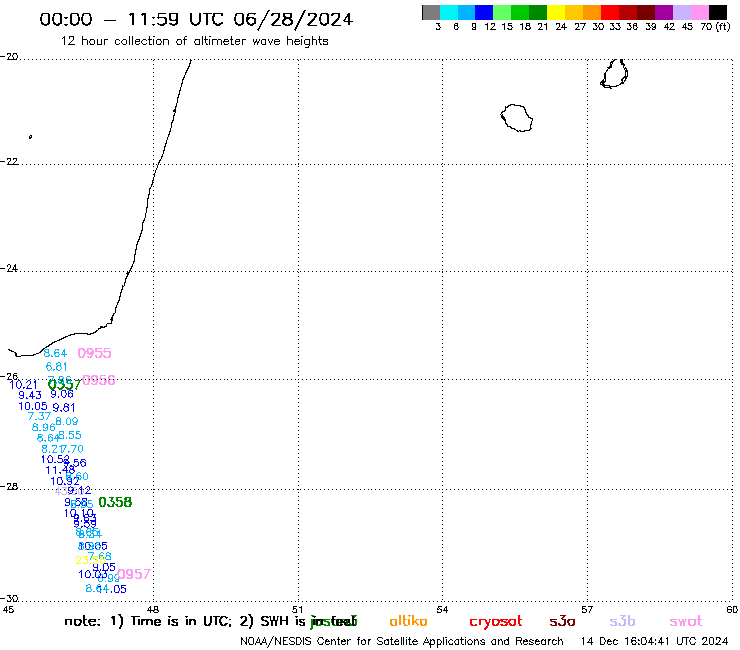Click the '-28' latitude axis label

tap(9, 486)
